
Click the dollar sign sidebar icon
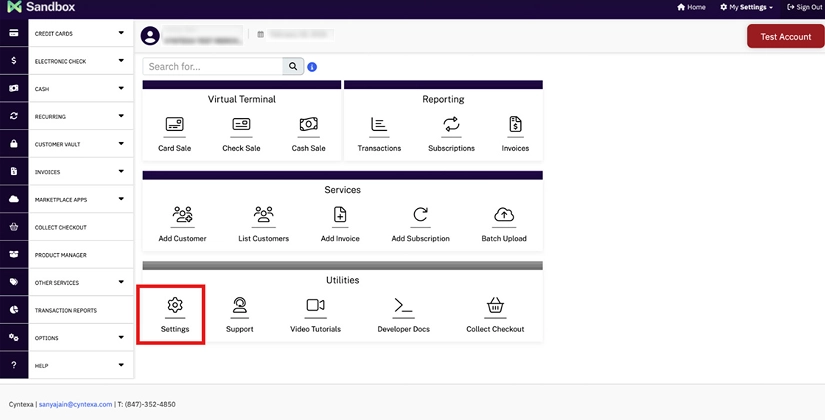(x=14, y=61)
